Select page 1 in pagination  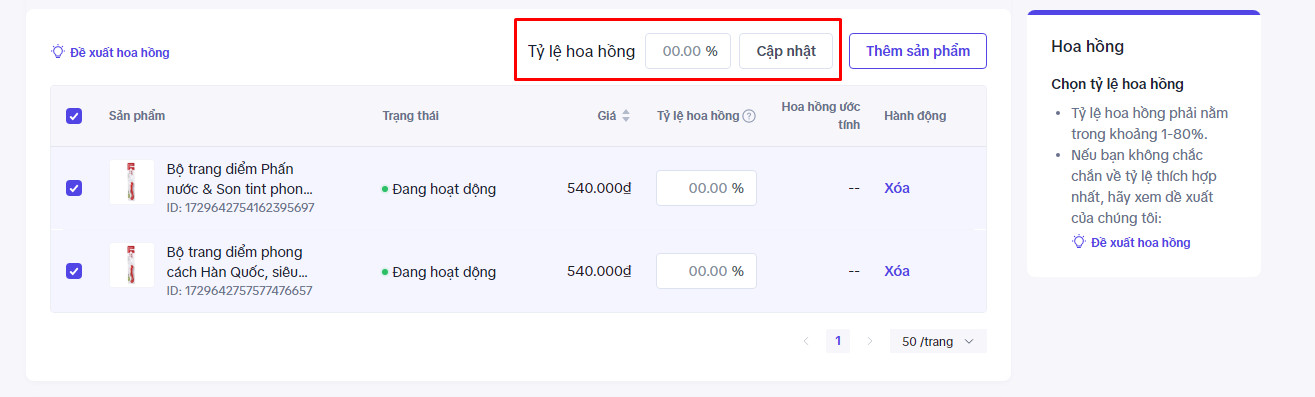coord(838,341)
